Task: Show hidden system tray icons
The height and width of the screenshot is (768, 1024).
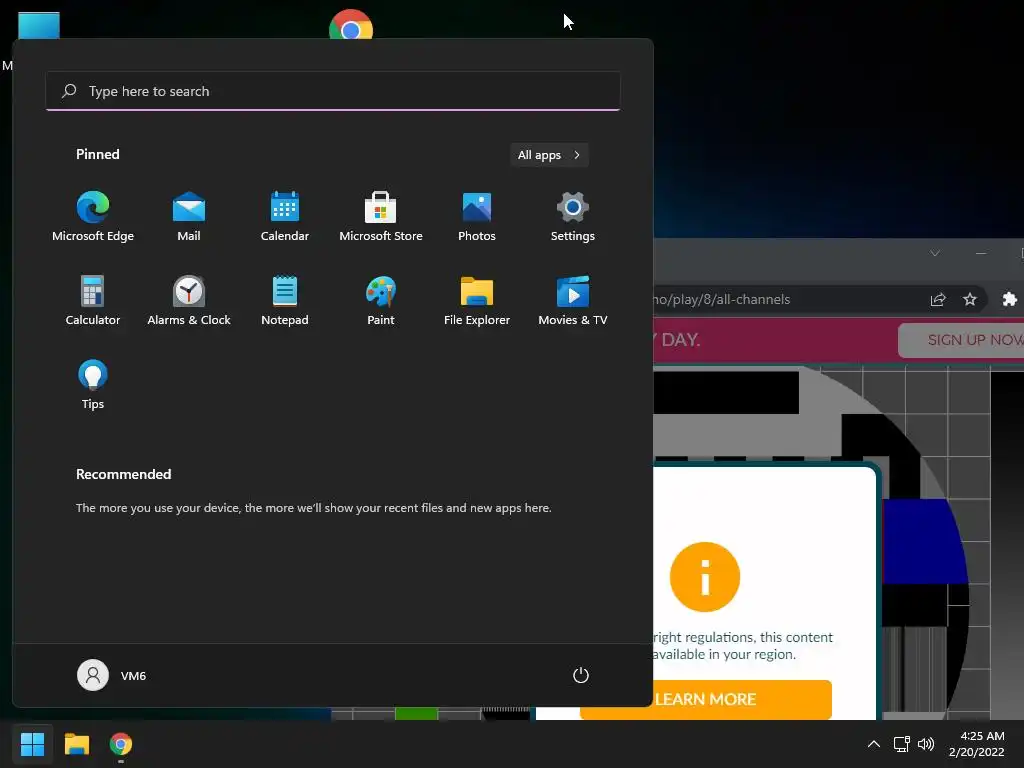Action: coord(873,744)
